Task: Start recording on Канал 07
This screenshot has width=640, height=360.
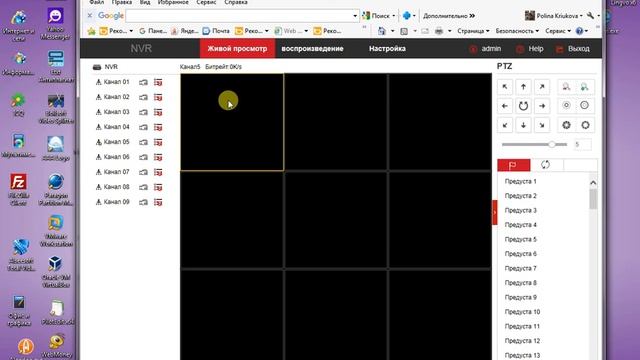Action: (158, 172)
